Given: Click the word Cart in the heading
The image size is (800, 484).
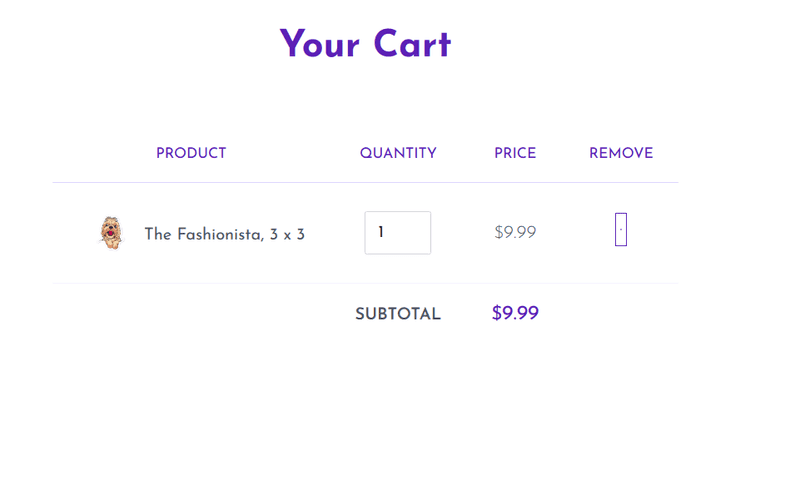Looking at the screenshot, I should coord(412,44).
